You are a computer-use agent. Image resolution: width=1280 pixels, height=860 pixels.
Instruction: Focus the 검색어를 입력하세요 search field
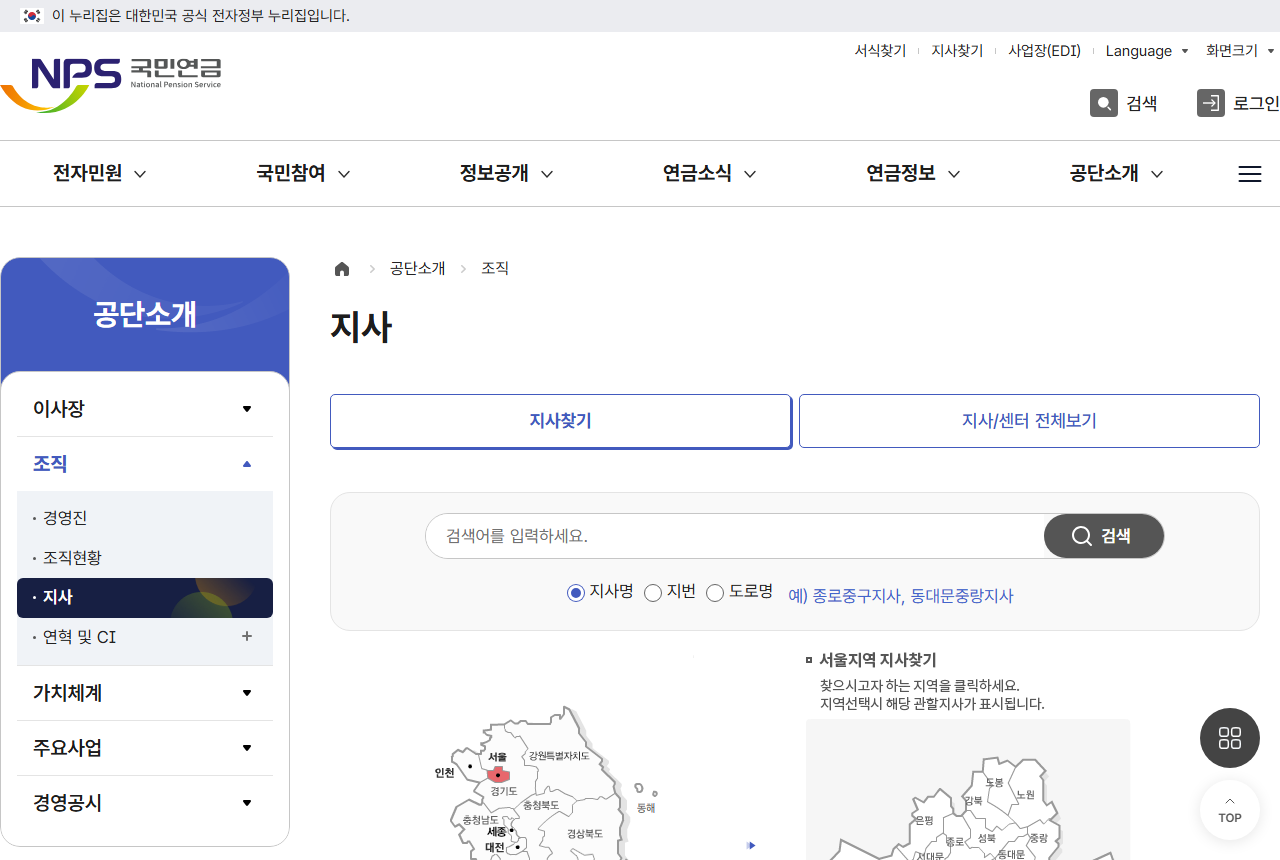coord(735,536)
